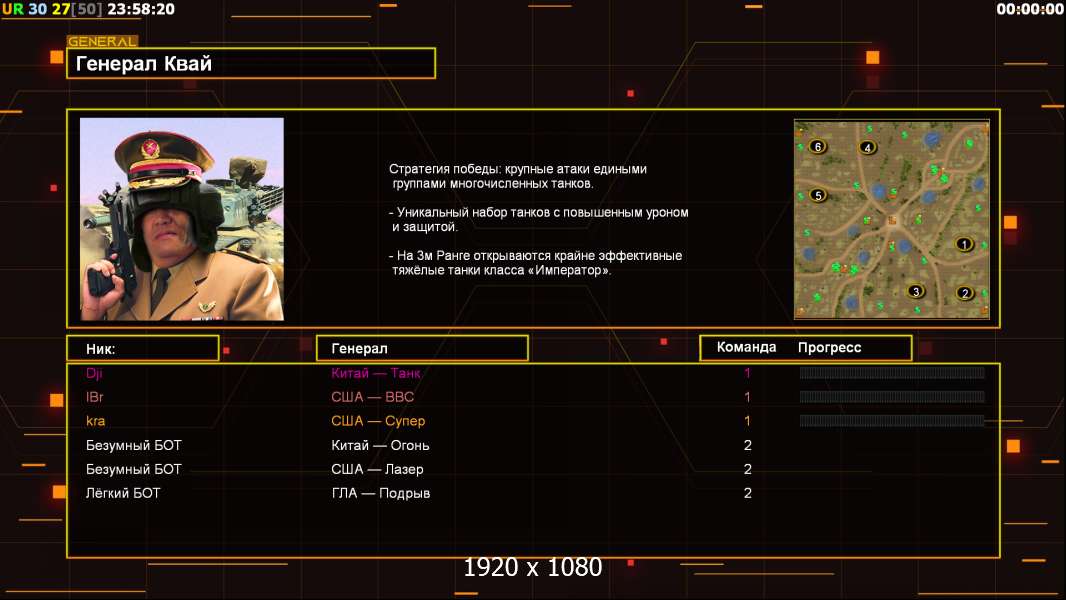Select player name 'kra'
Viewport: 1066px width, 600px height.
point(95,421)
